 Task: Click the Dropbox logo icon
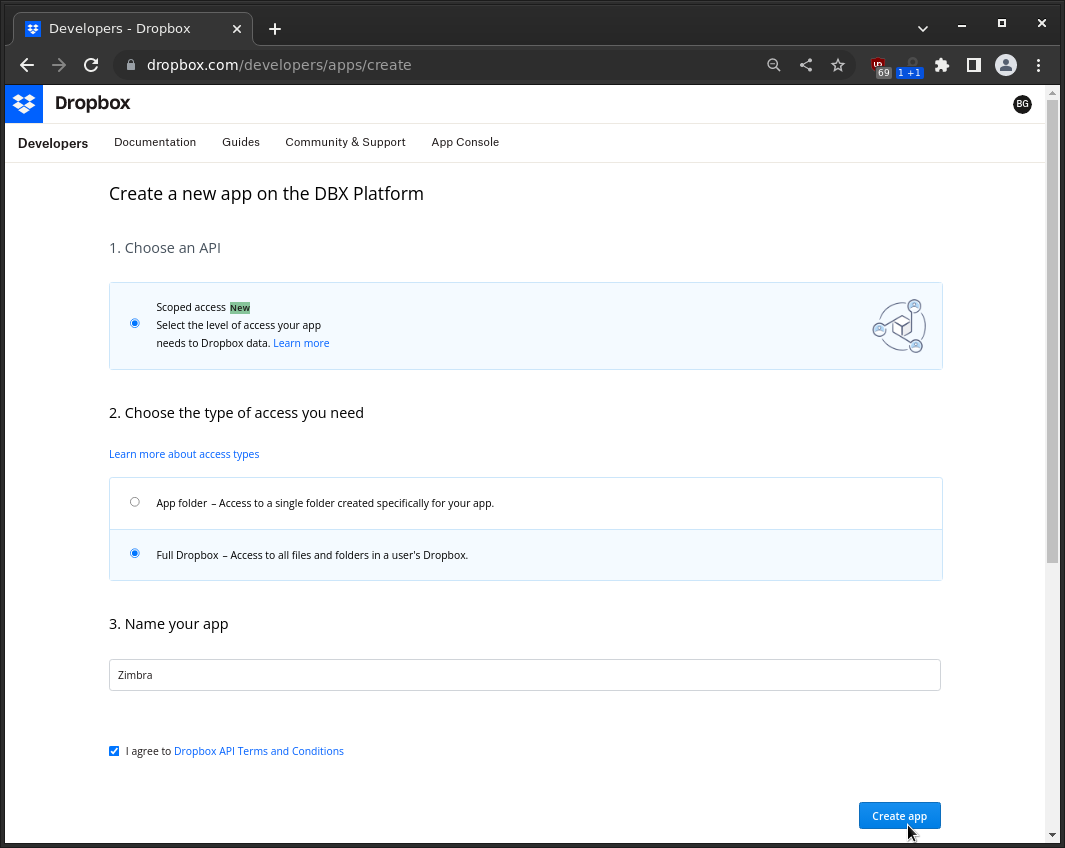point(24,104)
